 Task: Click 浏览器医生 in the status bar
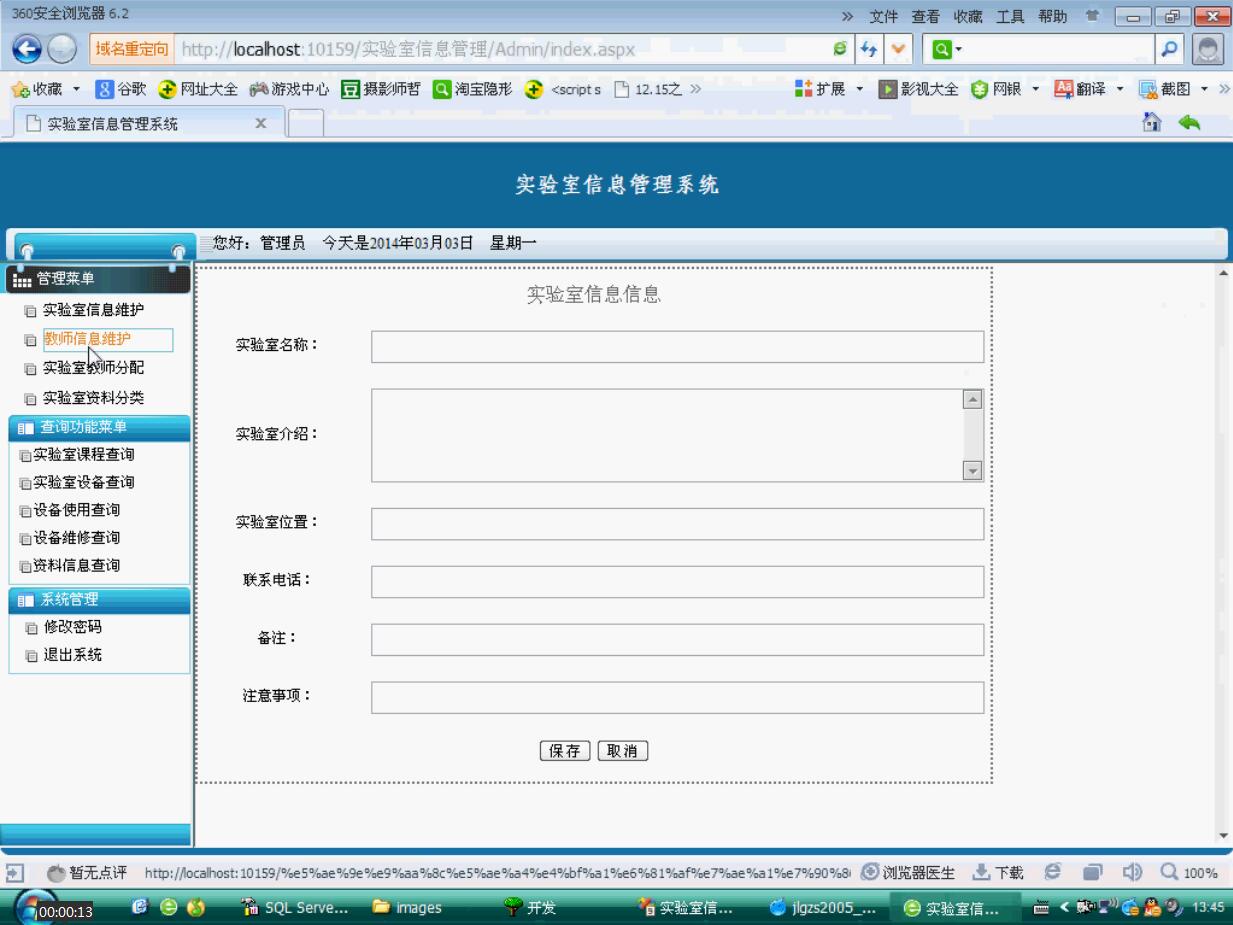[908, 873]
